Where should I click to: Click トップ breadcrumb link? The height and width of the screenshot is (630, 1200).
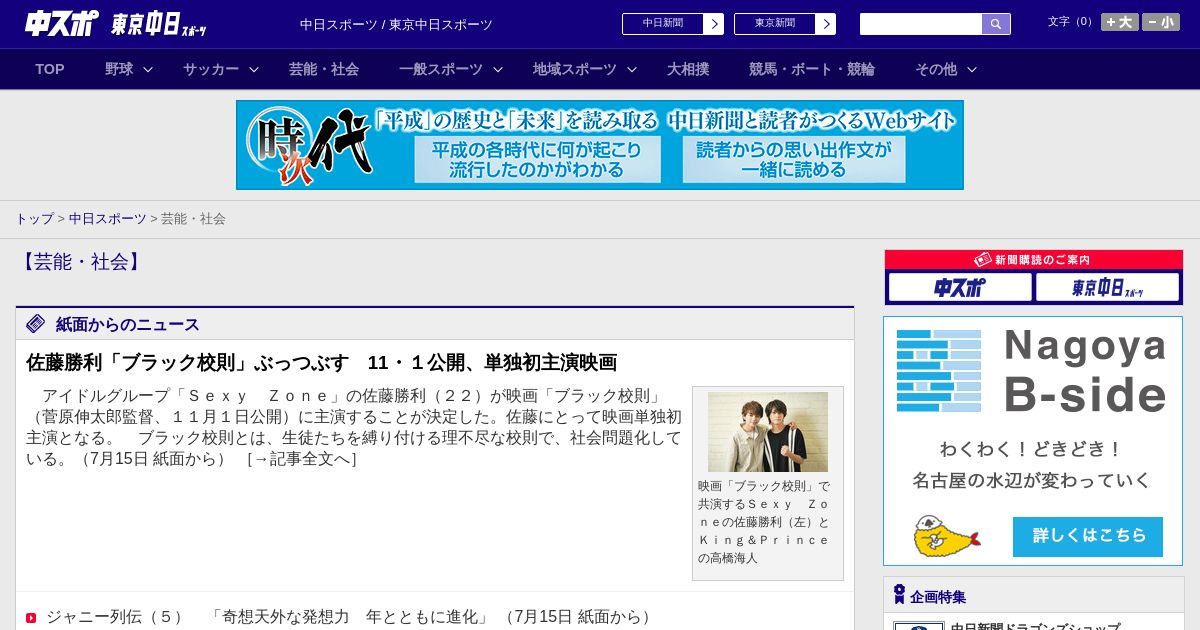coord(34,218)
